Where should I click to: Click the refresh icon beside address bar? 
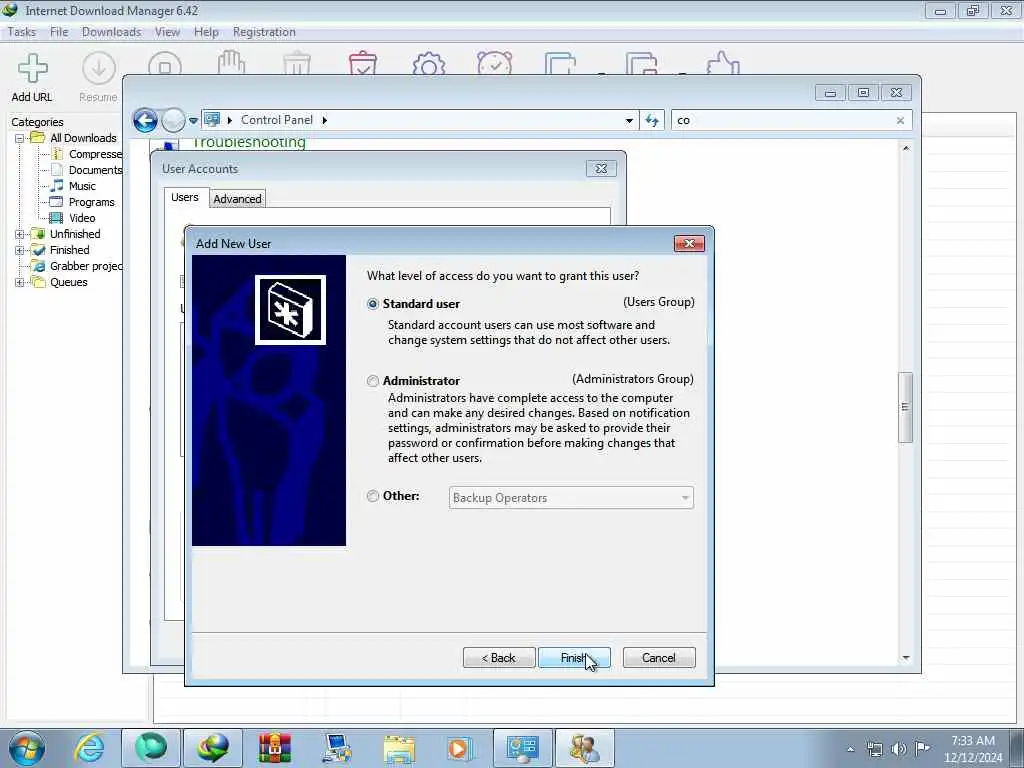coord(652,120)
